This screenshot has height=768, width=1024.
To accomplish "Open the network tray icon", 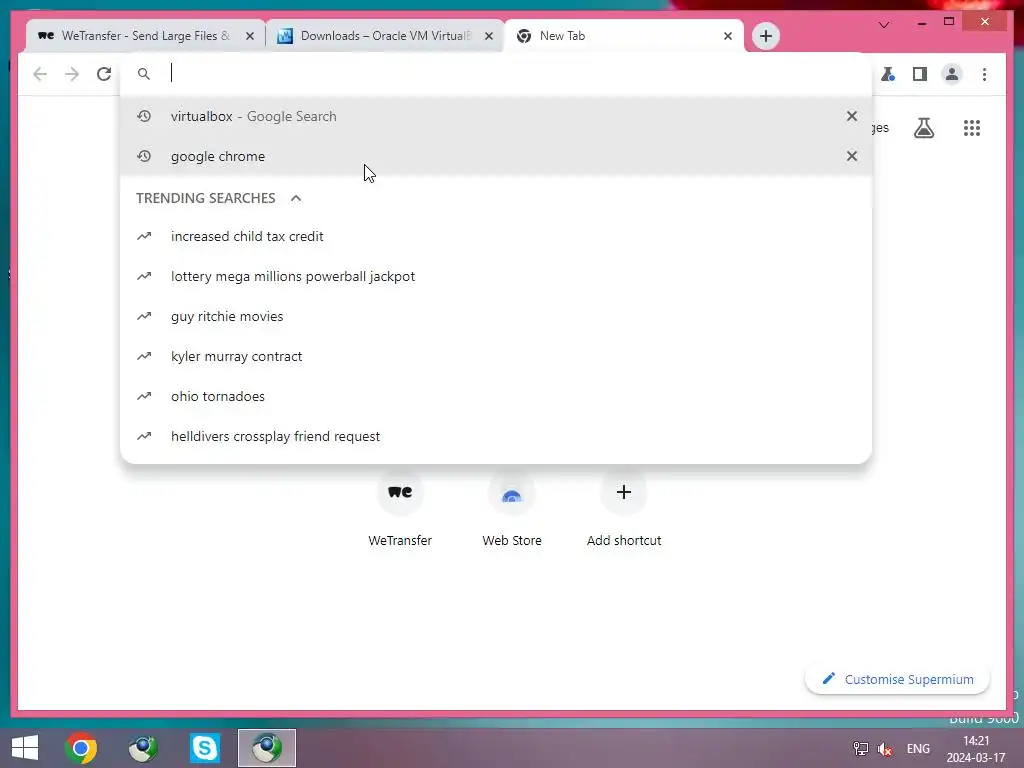I will pyautogui.click(x=860, y=748).
